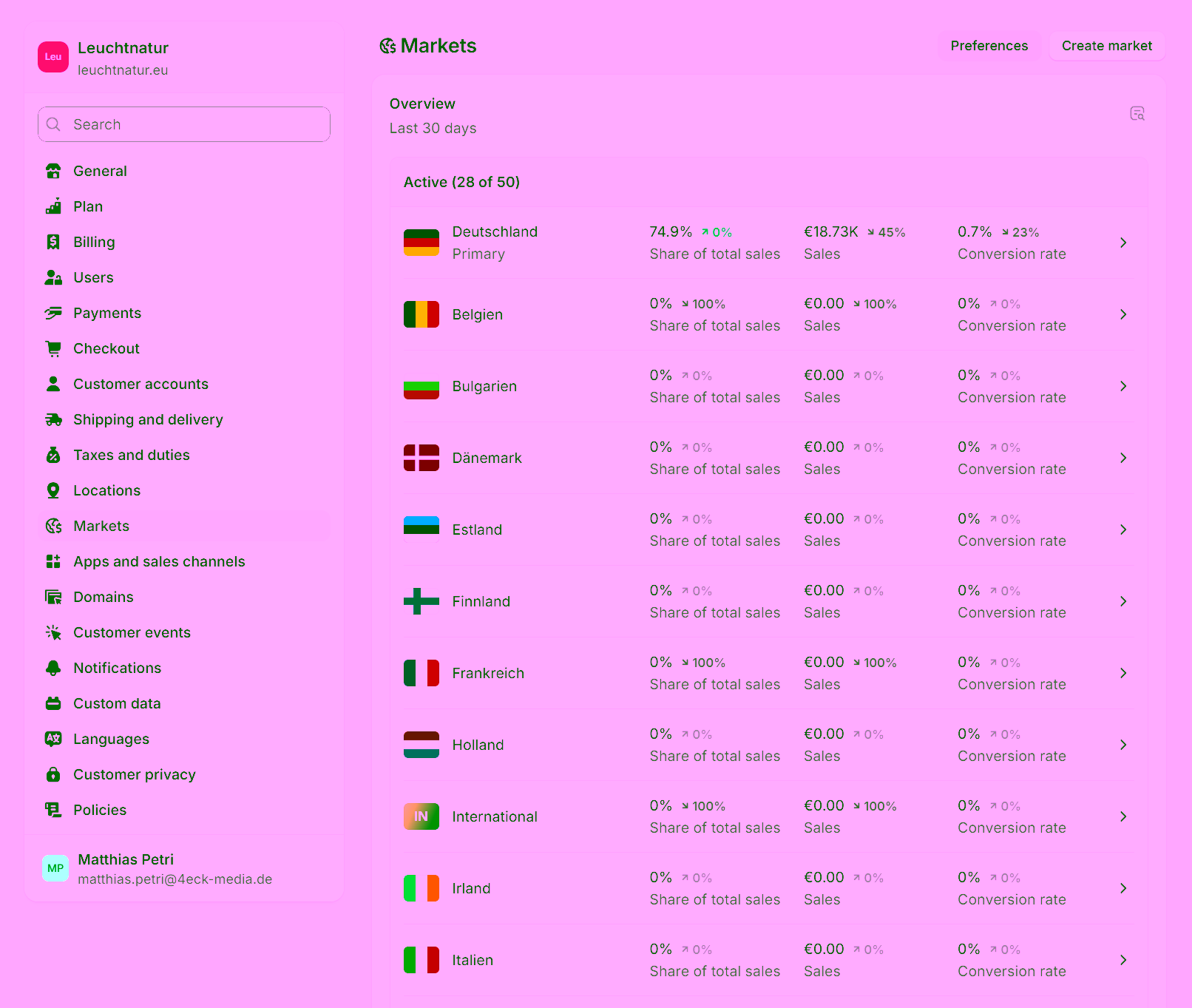Open Matthias Petri account profile

[126, 867]
